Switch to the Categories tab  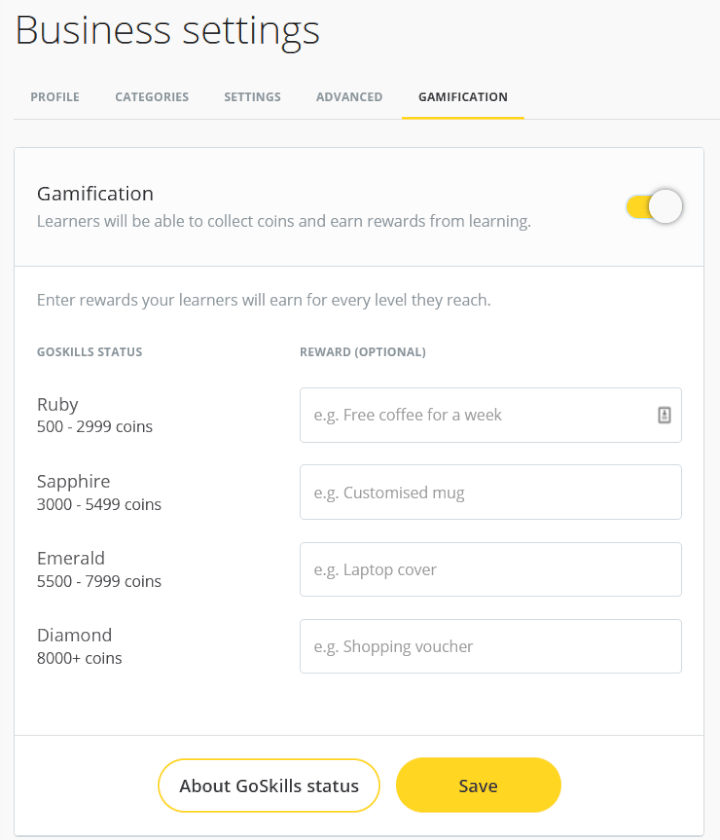151,97
